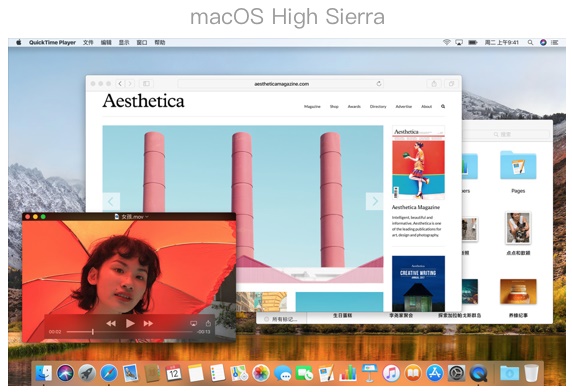The height and width of the screenshot is (392, 572).
Task: Open Photos app in Dock
Action: tap(261, 373)
